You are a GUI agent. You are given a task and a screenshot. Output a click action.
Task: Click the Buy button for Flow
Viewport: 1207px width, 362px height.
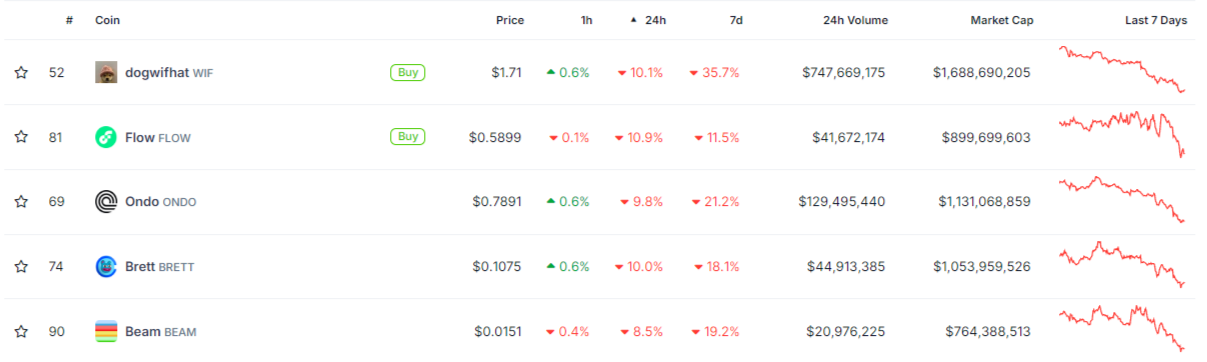407,137
